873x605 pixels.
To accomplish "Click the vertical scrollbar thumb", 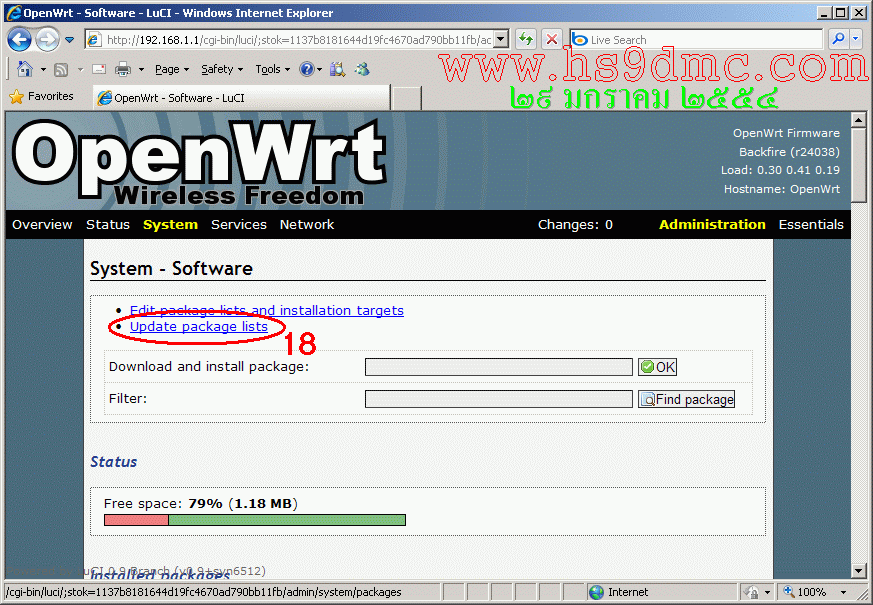I will pos(859,165).
